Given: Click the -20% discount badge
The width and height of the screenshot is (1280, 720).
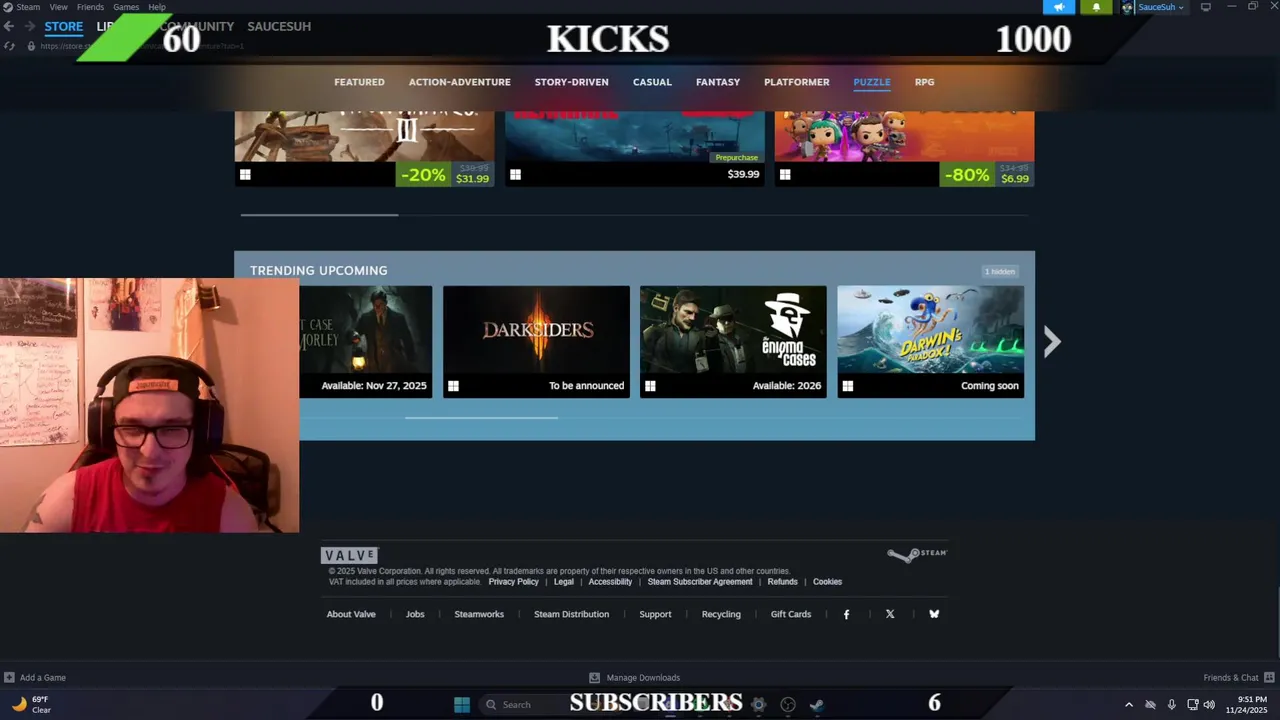Looking at the screenshot, I should [x=423, y=175].
